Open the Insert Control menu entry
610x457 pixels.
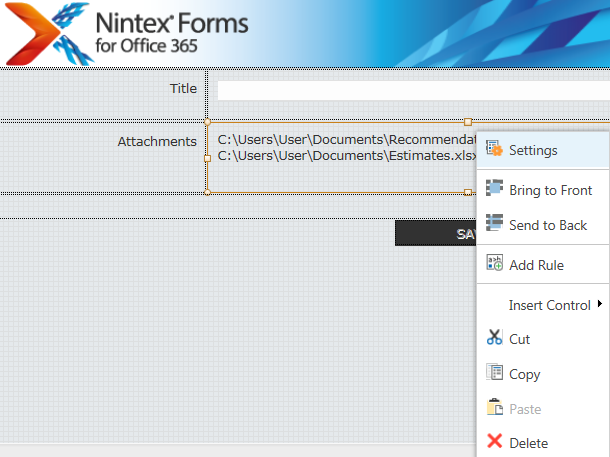pyautogui.click(x=543, y=305)
